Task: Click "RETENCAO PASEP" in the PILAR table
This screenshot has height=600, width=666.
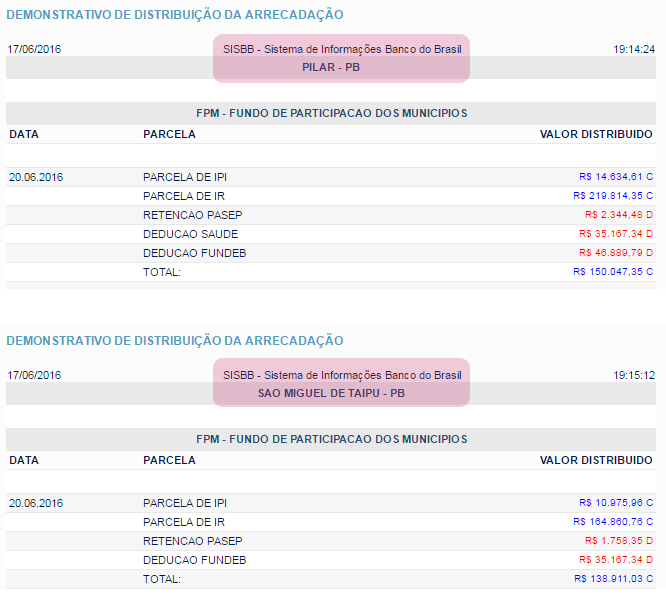Action: [x=192, y=215]
